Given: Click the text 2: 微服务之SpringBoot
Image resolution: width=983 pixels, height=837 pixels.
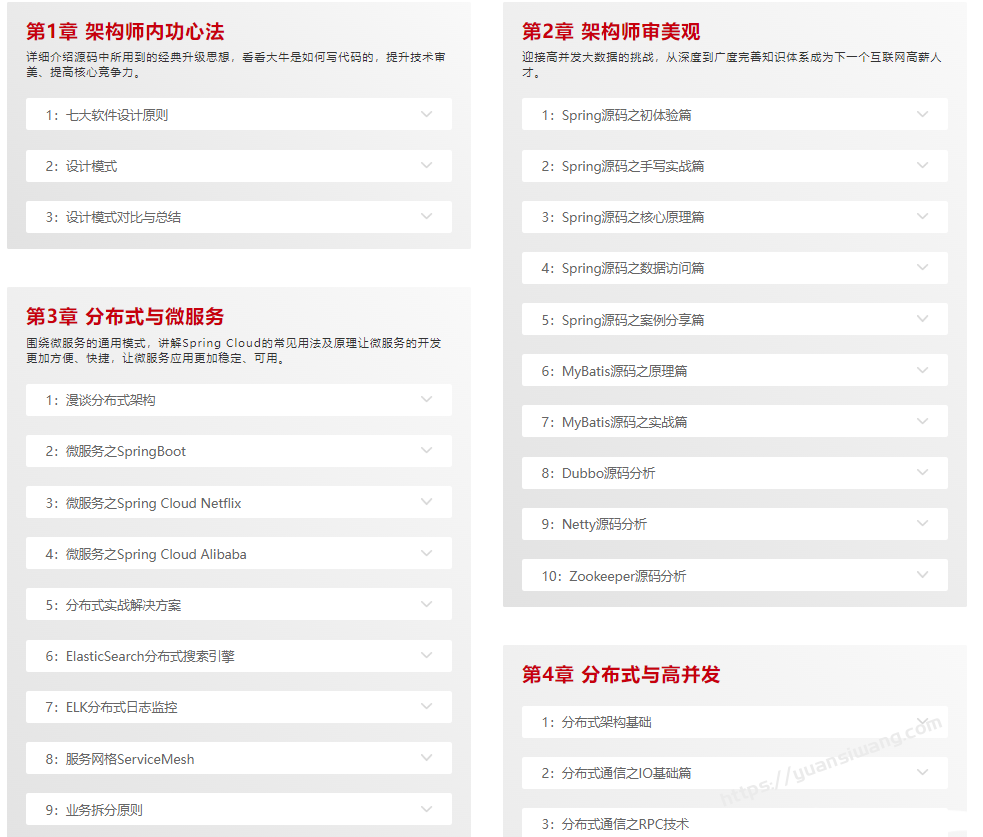Looking at the screenshot, I should tap(116, 452).
